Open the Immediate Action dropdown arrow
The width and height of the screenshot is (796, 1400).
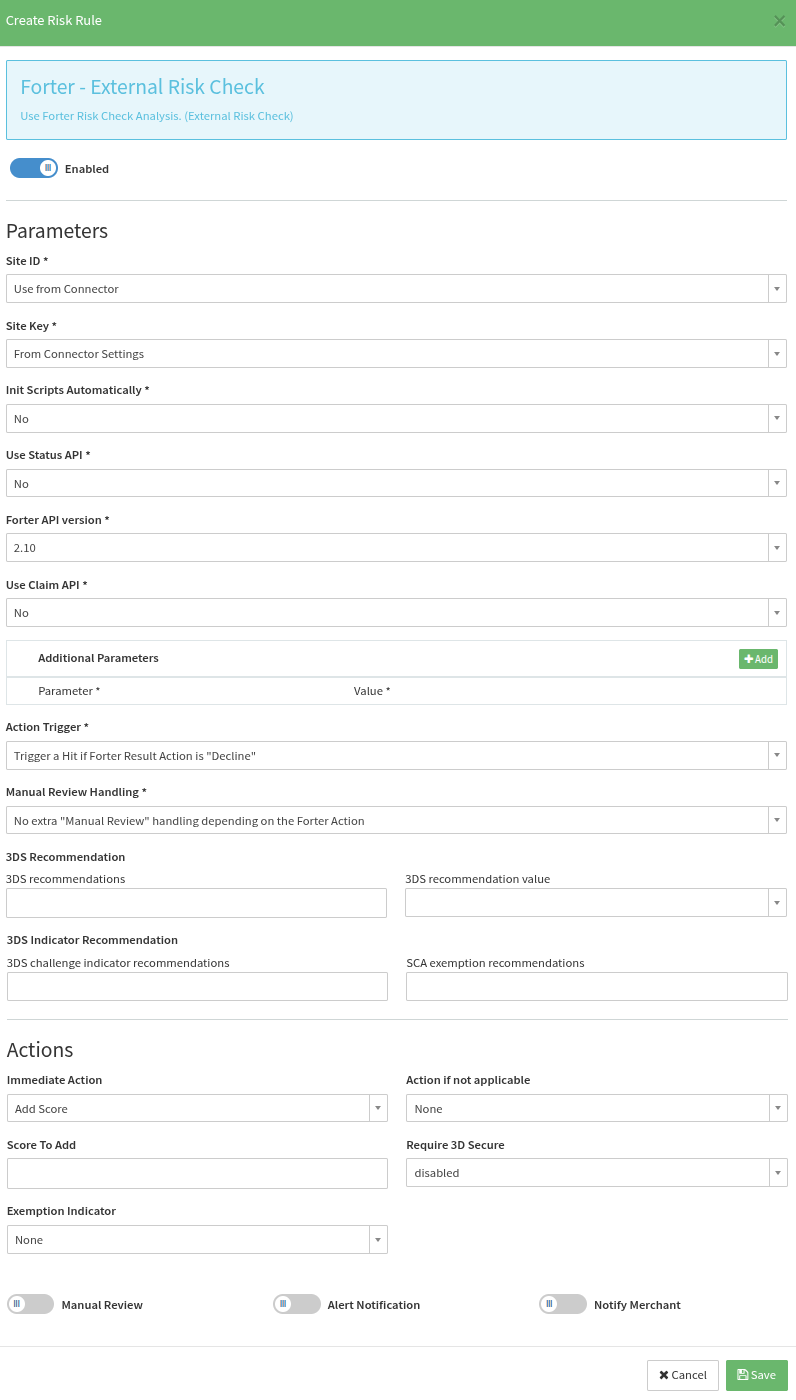click(x=378, y=1108)
